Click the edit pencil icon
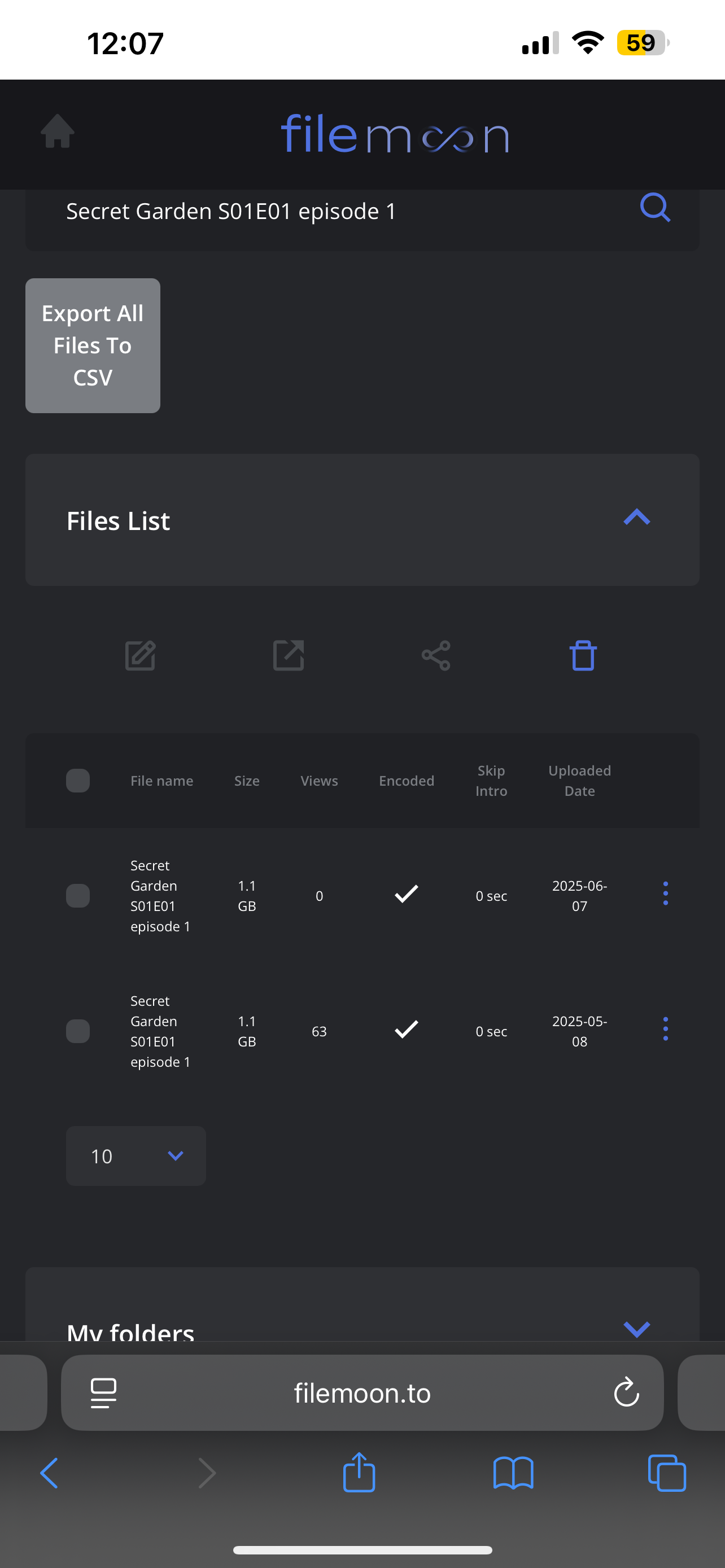This screenshot has height=1568, width=725. (141, 655)
